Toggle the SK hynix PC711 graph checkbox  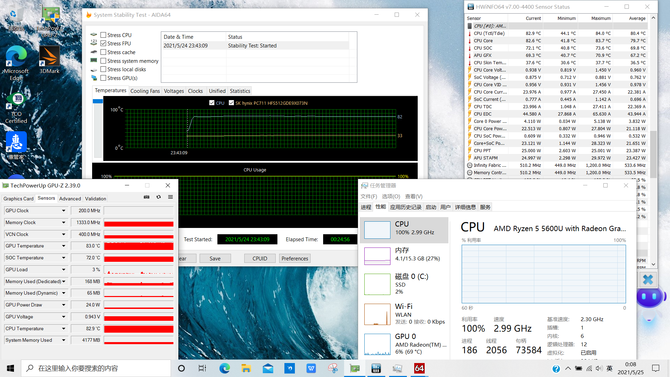(231, 103)
